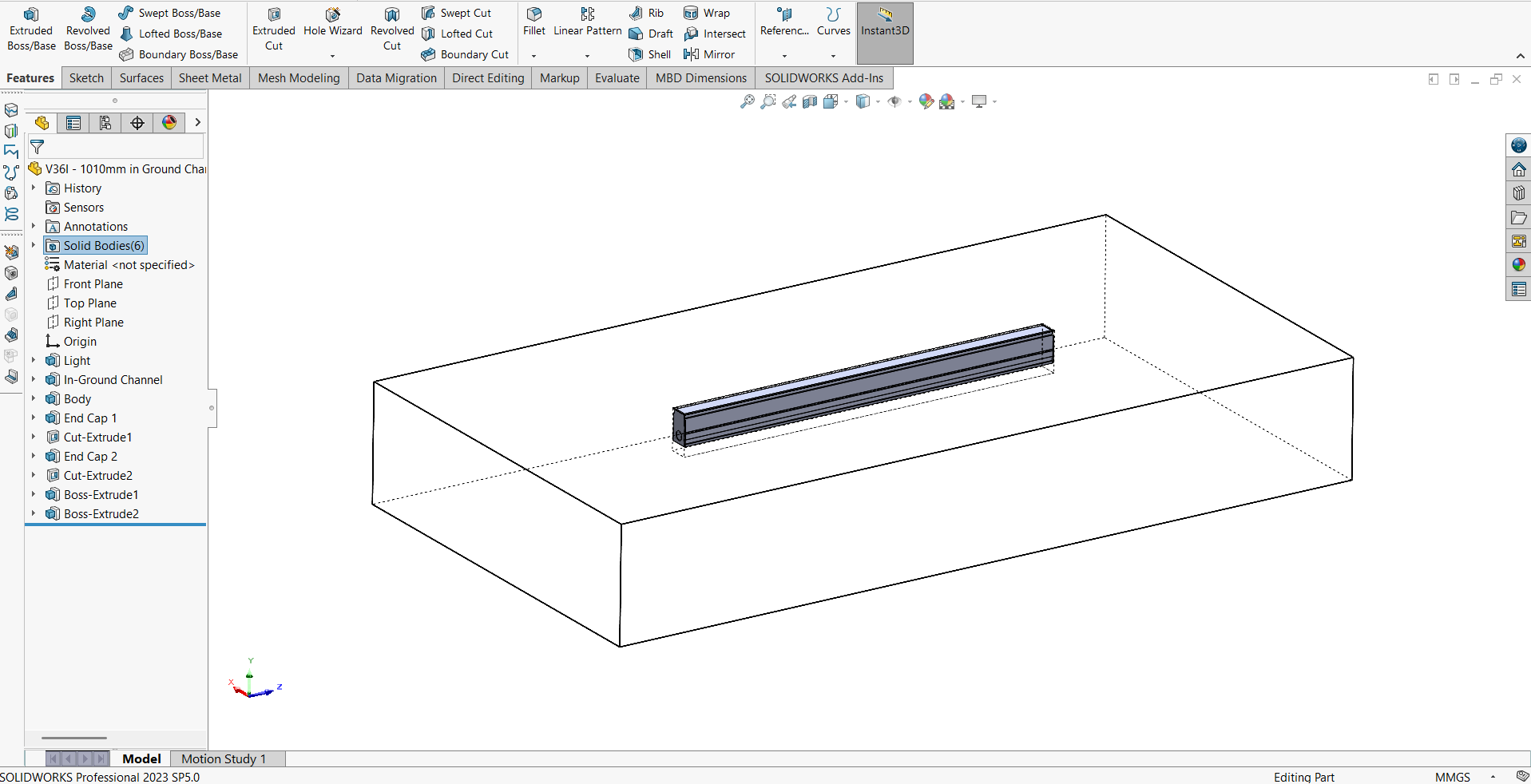Open the Display Style dropdown

[878, 102]
